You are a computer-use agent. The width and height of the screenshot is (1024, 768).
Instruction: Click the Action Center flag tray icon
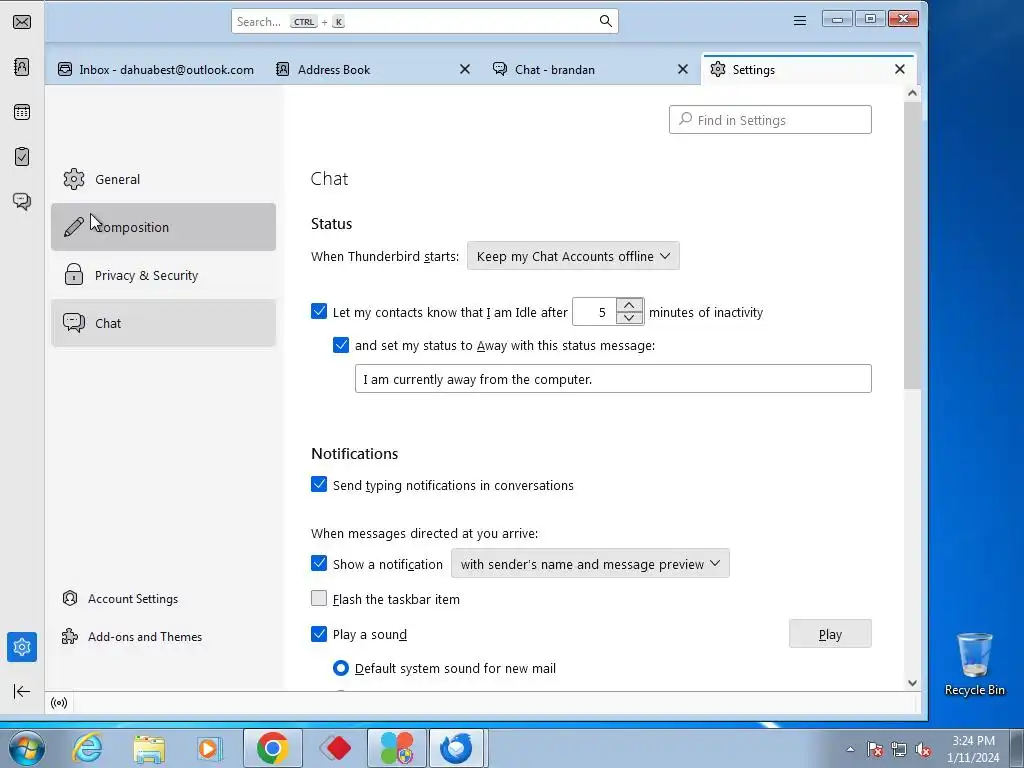[874, 749]
